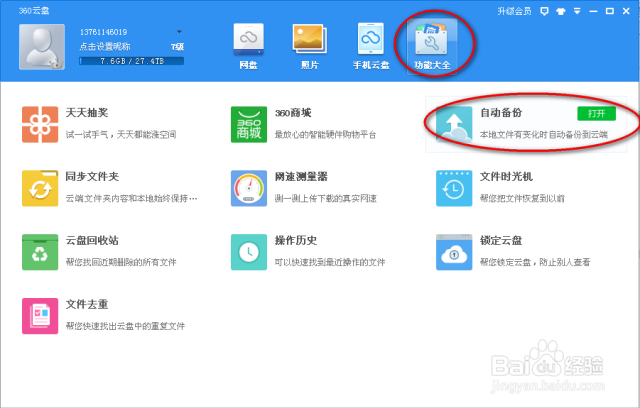The width and height of the screenshot is (640, 408).
Task: Click the description 可以快速找到最近操作的文件
Action: pos(330,262)
